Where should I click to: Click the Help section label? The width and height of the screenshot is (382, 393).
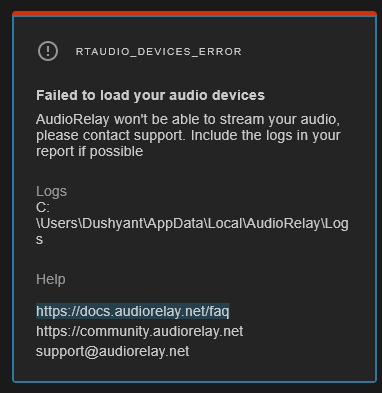pyautogui.click(x=51, y=279)
